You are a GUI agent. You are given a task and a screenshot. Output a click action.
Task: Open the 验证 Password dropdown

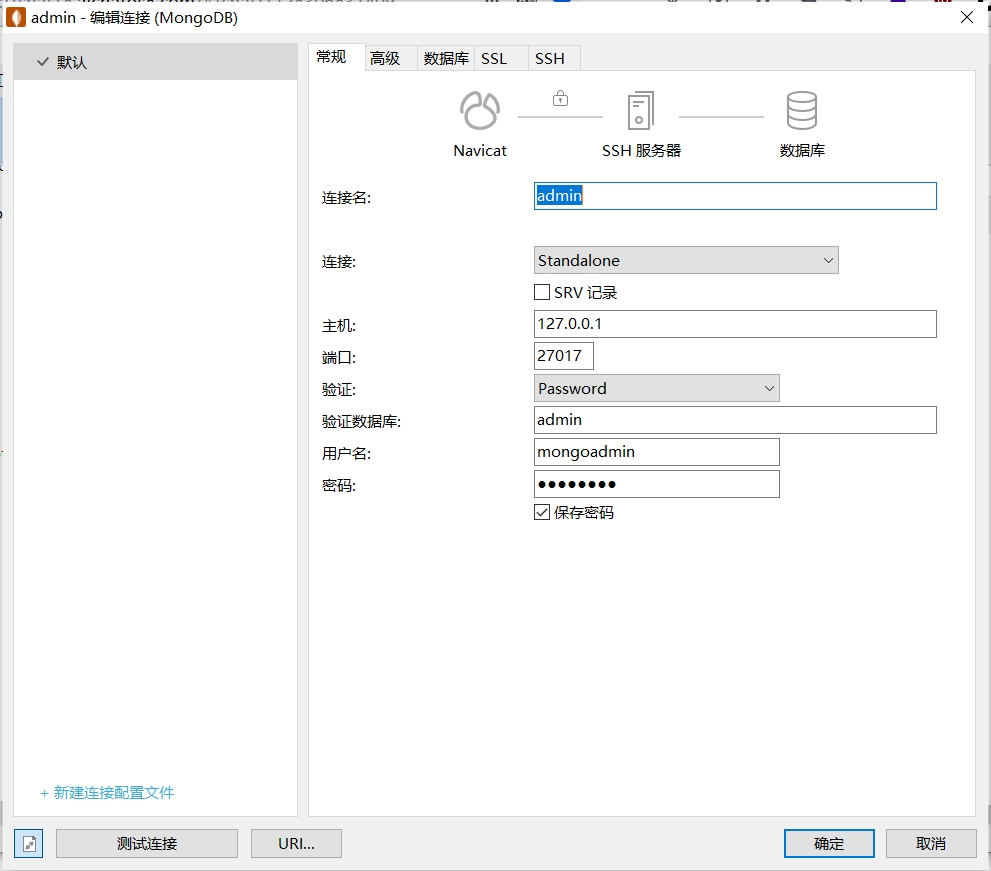656,388
